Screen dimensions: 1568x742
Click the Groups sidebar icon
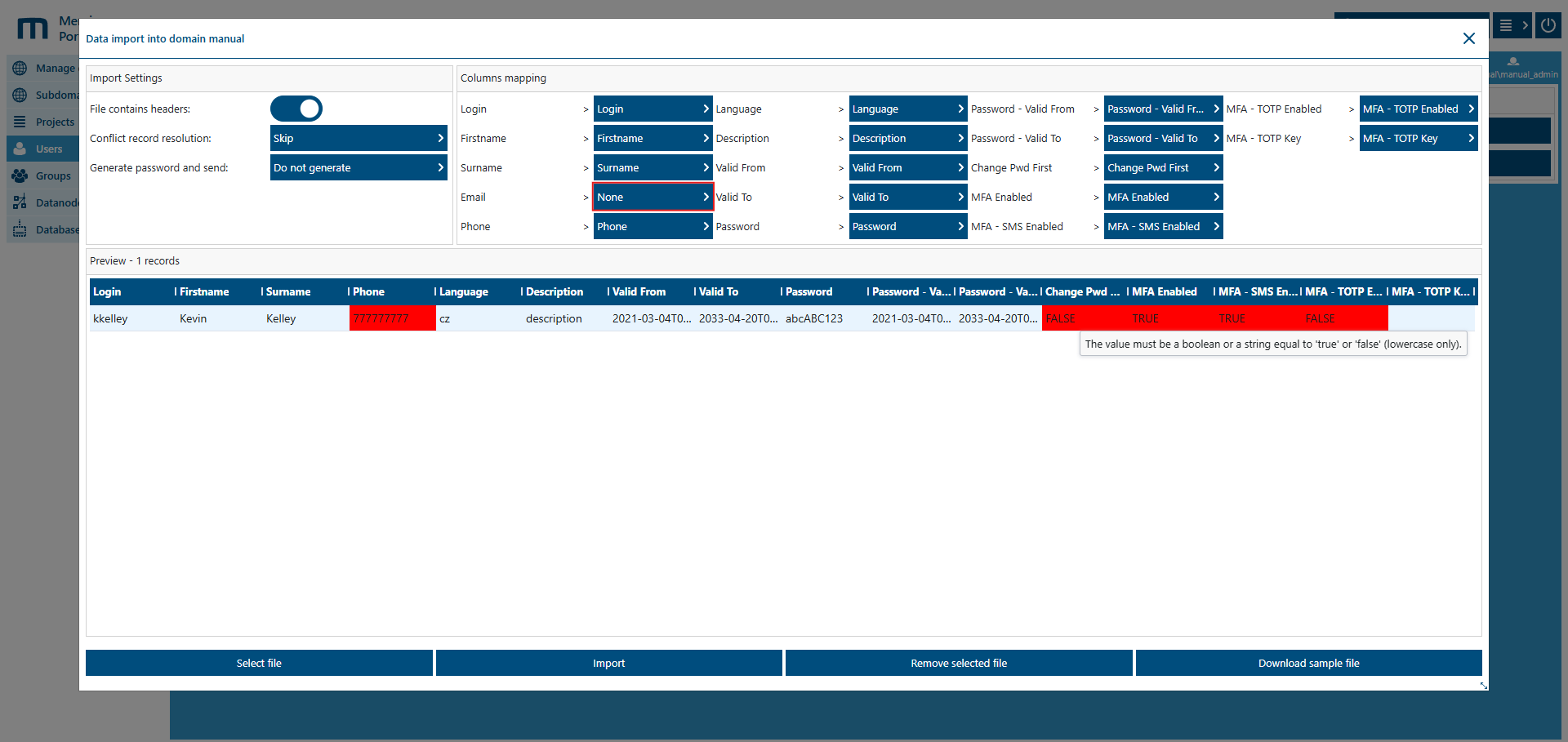click(20, 176)
